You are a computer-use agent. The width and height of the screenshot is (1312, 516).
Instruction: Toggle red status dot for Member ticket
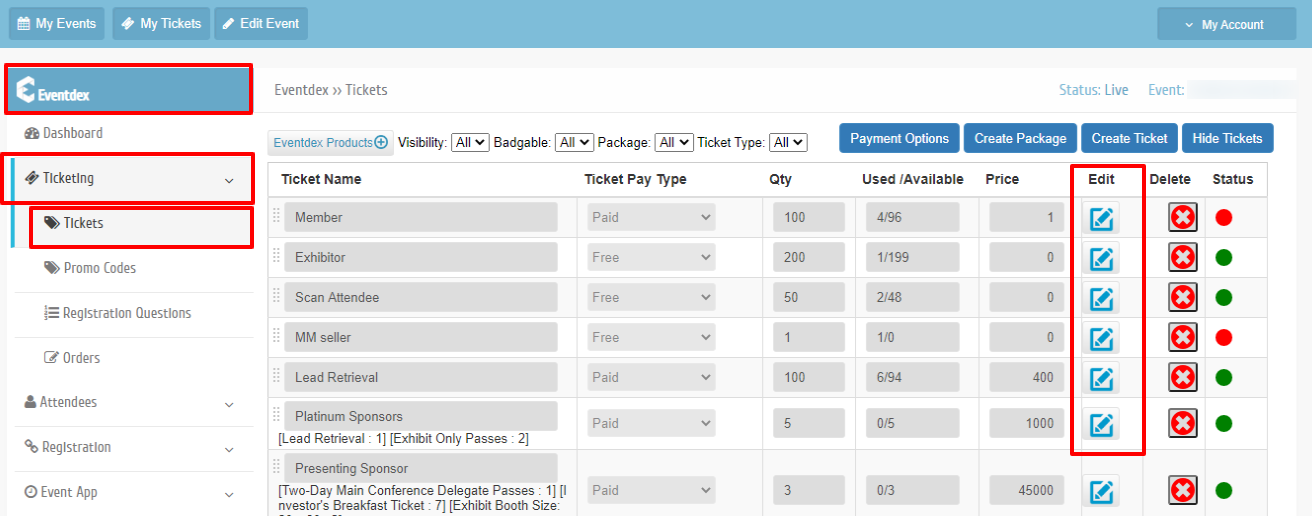[1224, 218]
